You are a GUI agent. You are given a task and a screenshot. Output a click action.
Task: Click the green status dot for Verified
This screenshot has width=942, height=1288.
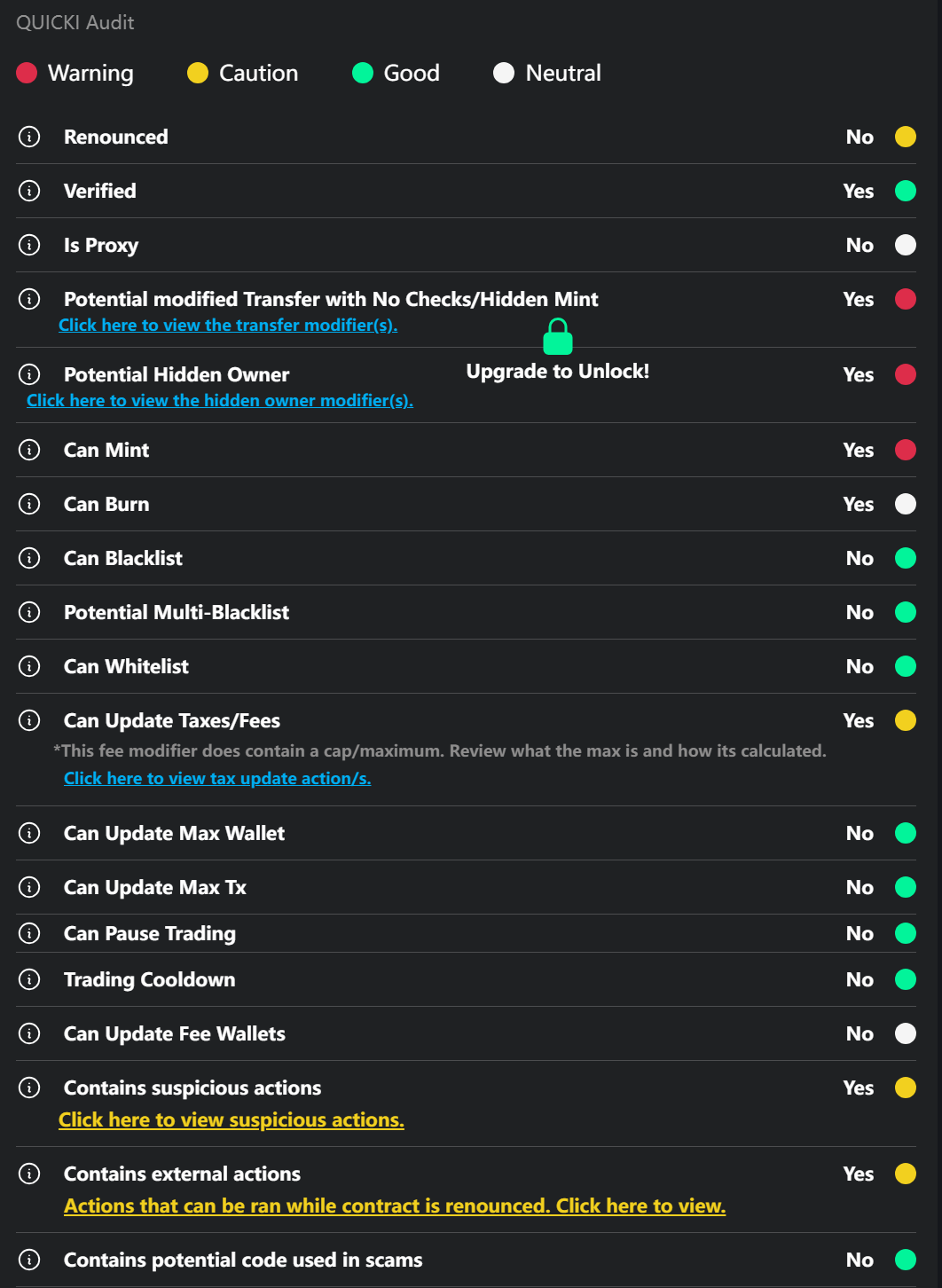[906, 191]
